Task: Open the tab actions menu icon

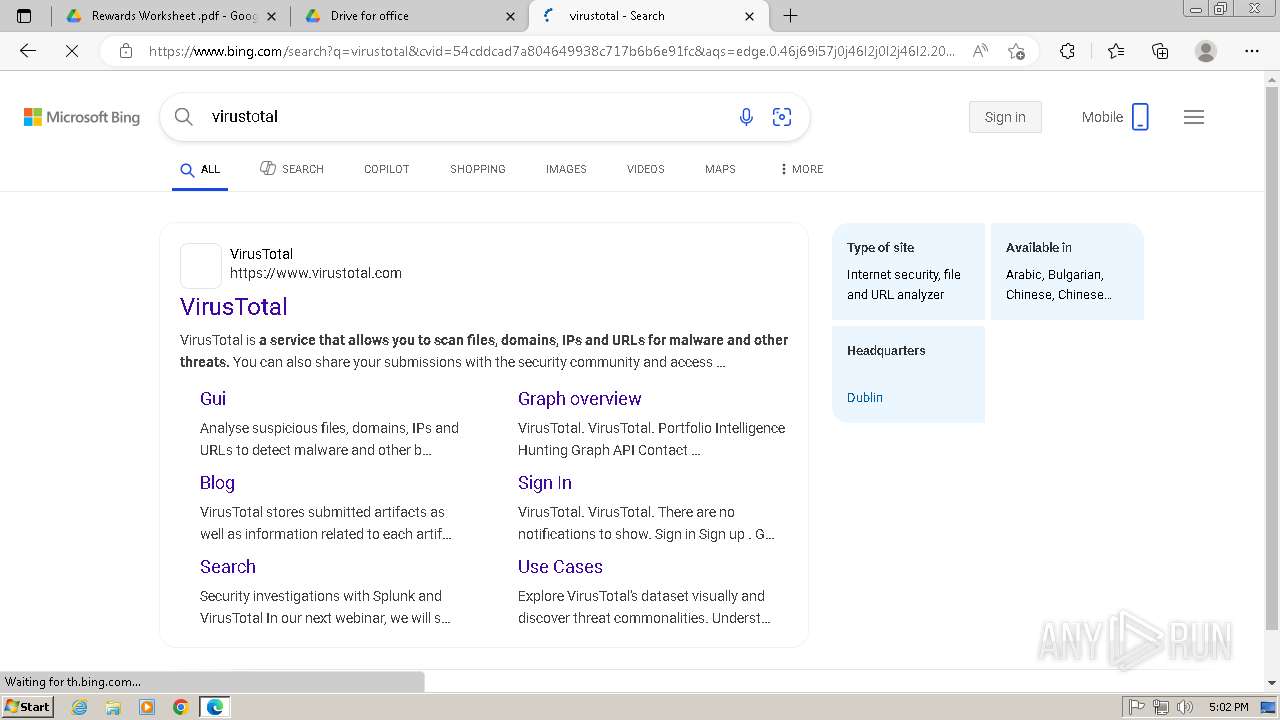Action: click(x=24, y=16)
